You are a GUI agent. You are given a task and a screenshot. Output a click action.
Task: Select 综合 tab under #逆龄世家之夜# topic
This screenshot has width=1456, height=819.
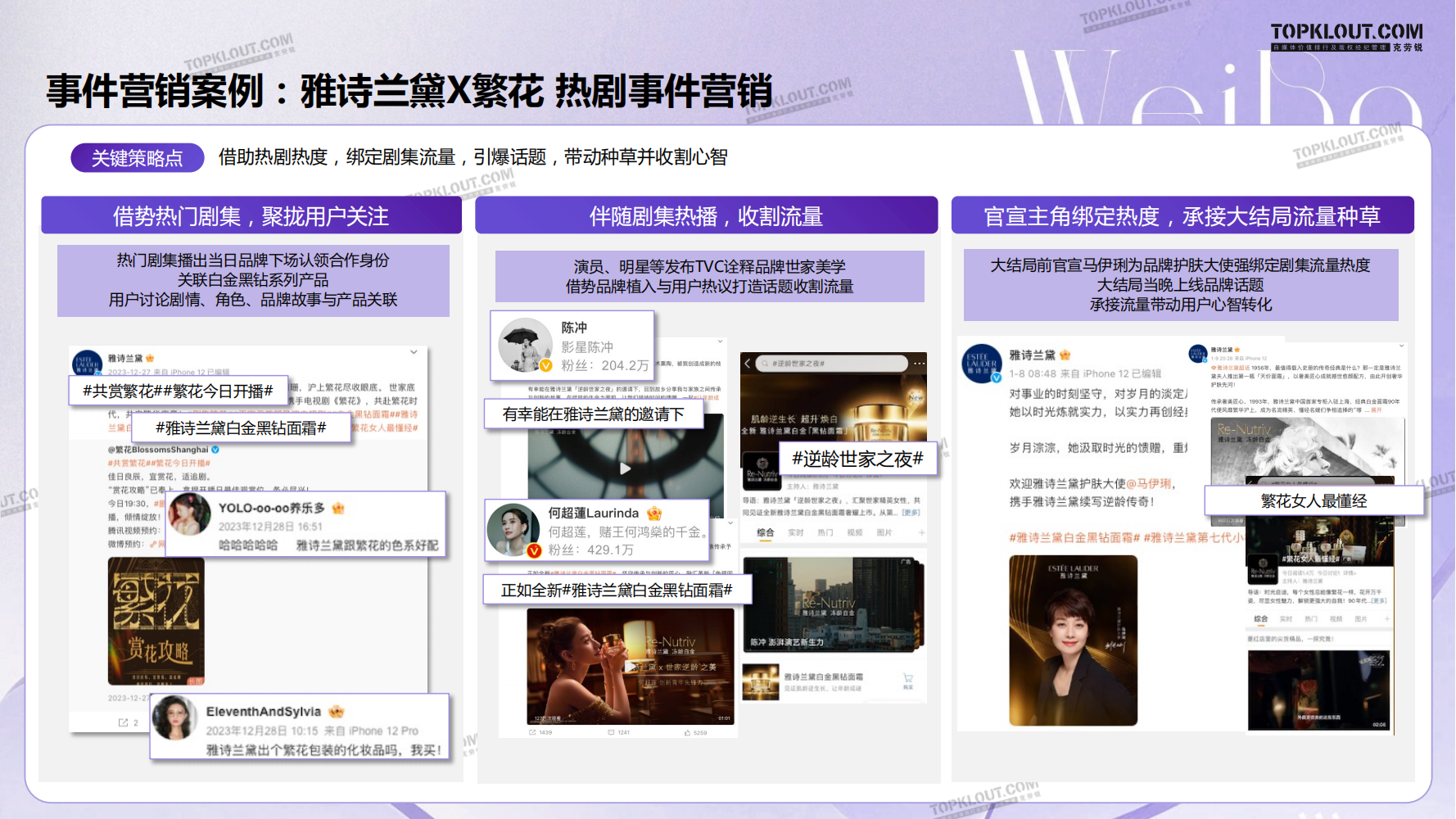pos(765,532)
